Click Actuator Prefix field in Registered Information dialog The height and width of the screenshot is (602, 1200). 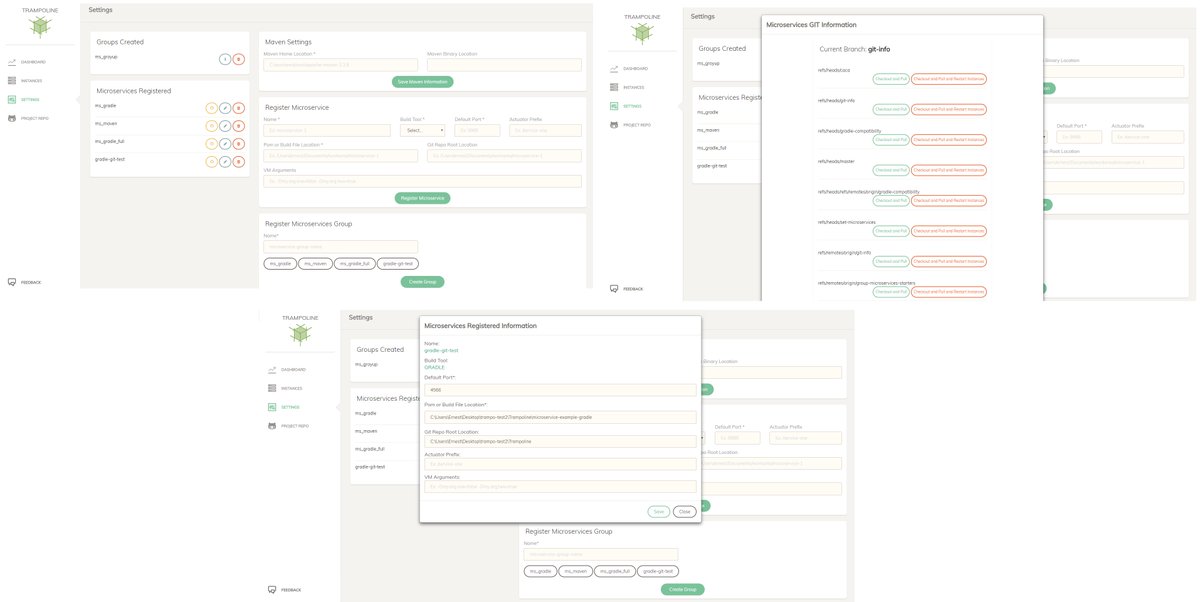pos(560,464)
